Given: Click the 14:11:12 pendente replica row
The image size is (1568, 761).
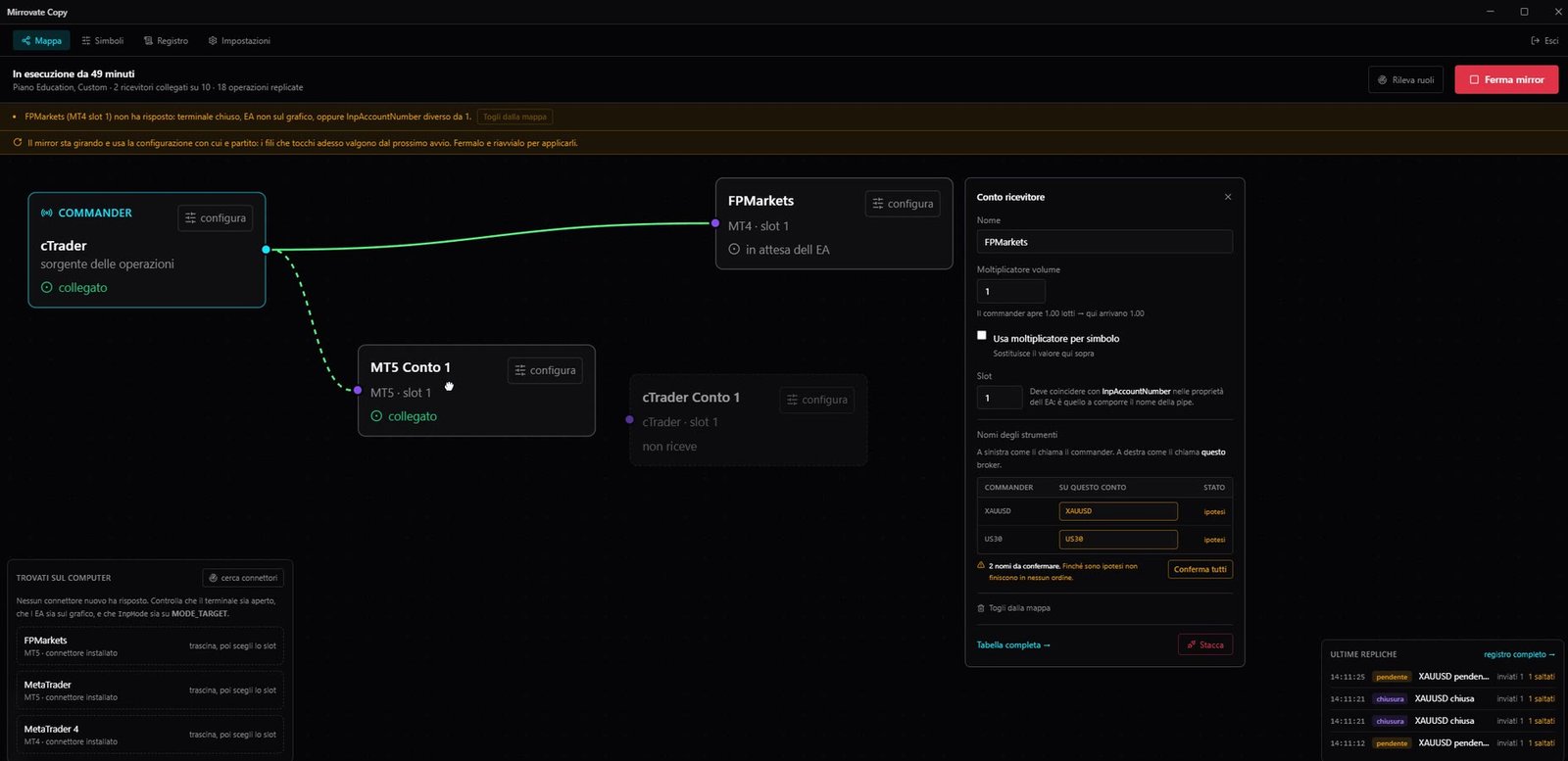Looking at the screenshot, I should coord(1442,743).
